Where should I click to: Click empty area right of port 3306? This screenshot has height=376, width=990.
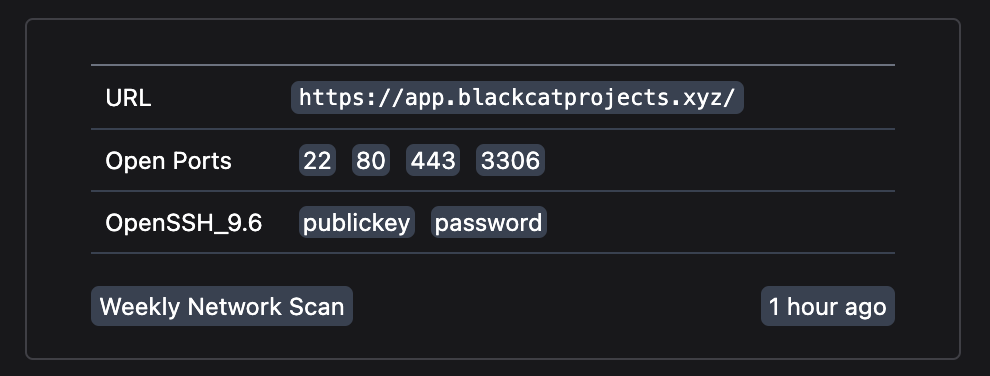pyautogui.click(x=720, y=160)
